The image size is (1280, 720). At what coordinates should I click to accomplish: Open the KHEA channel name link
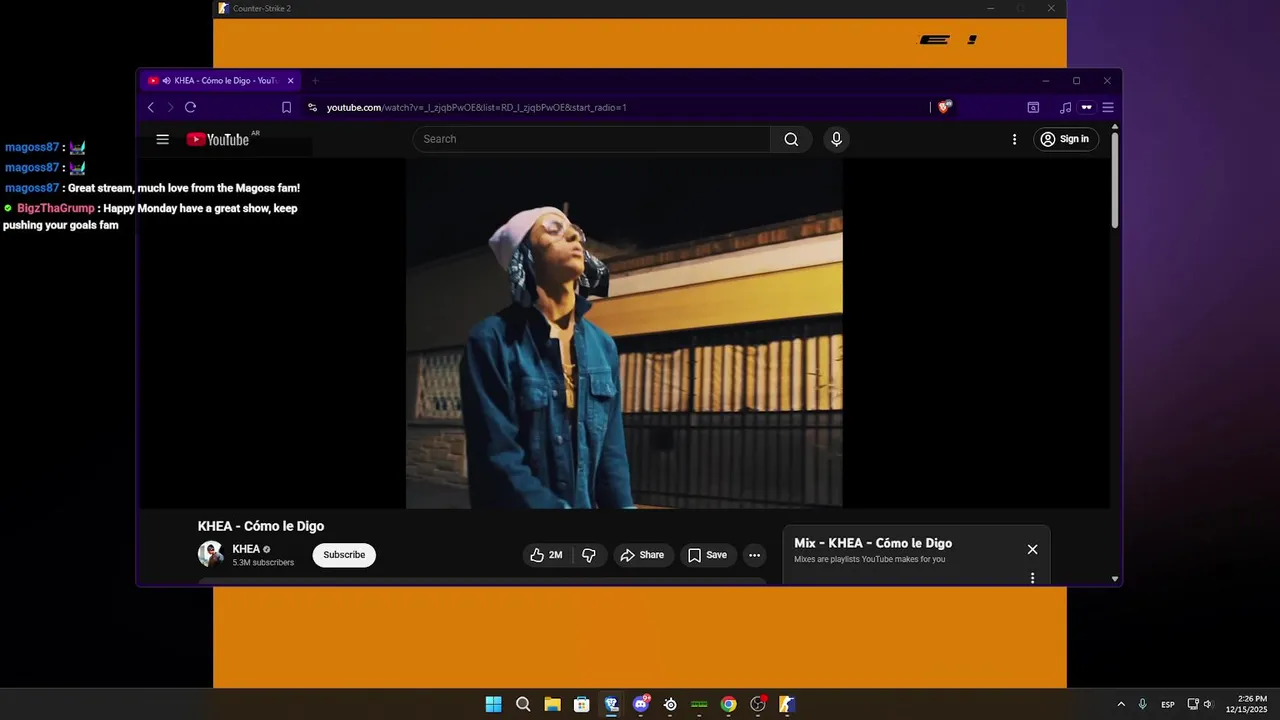246,549
